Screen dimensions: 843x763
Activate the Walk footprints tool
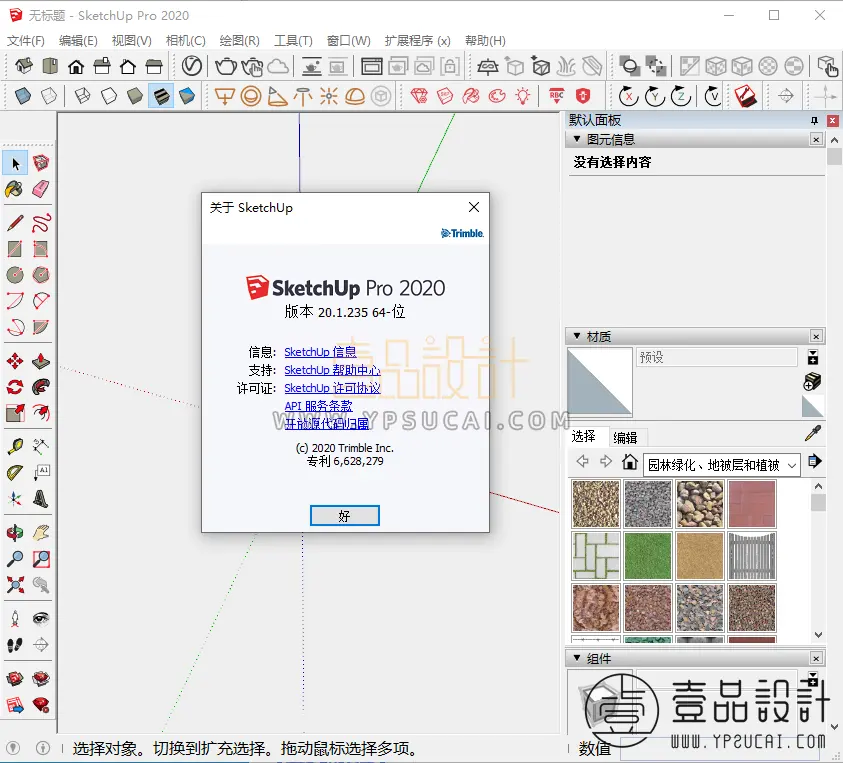[x=15, y=644]
